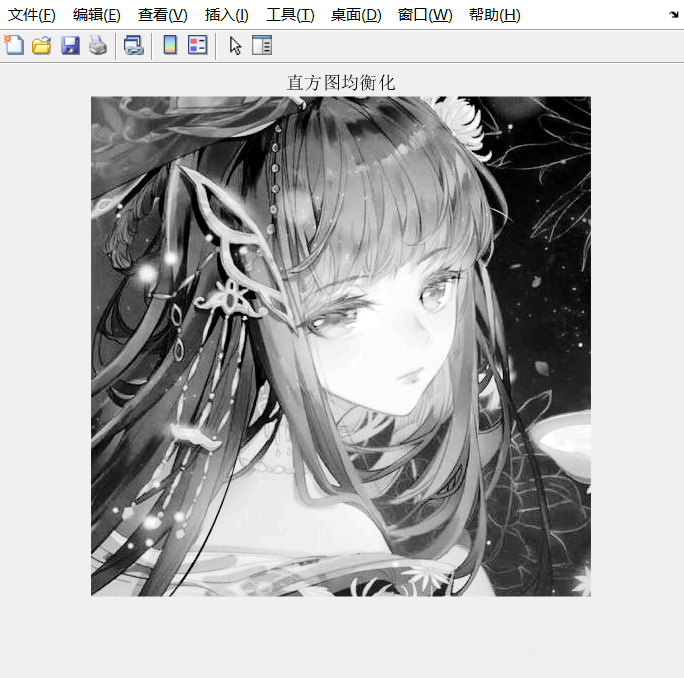This screenshot has width=684, height=678.
Task: Open the Property Inspector icon
Action: [x=262, y=45]
